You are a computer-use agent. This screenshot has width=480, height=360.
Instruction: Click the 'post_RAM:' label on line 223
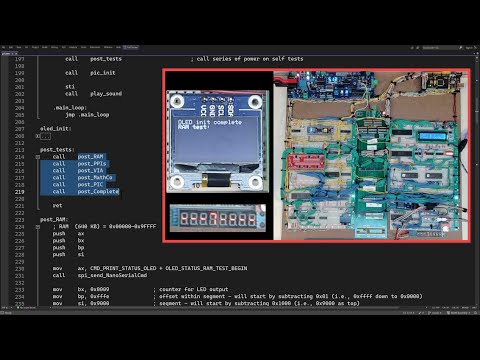(54, 220)
